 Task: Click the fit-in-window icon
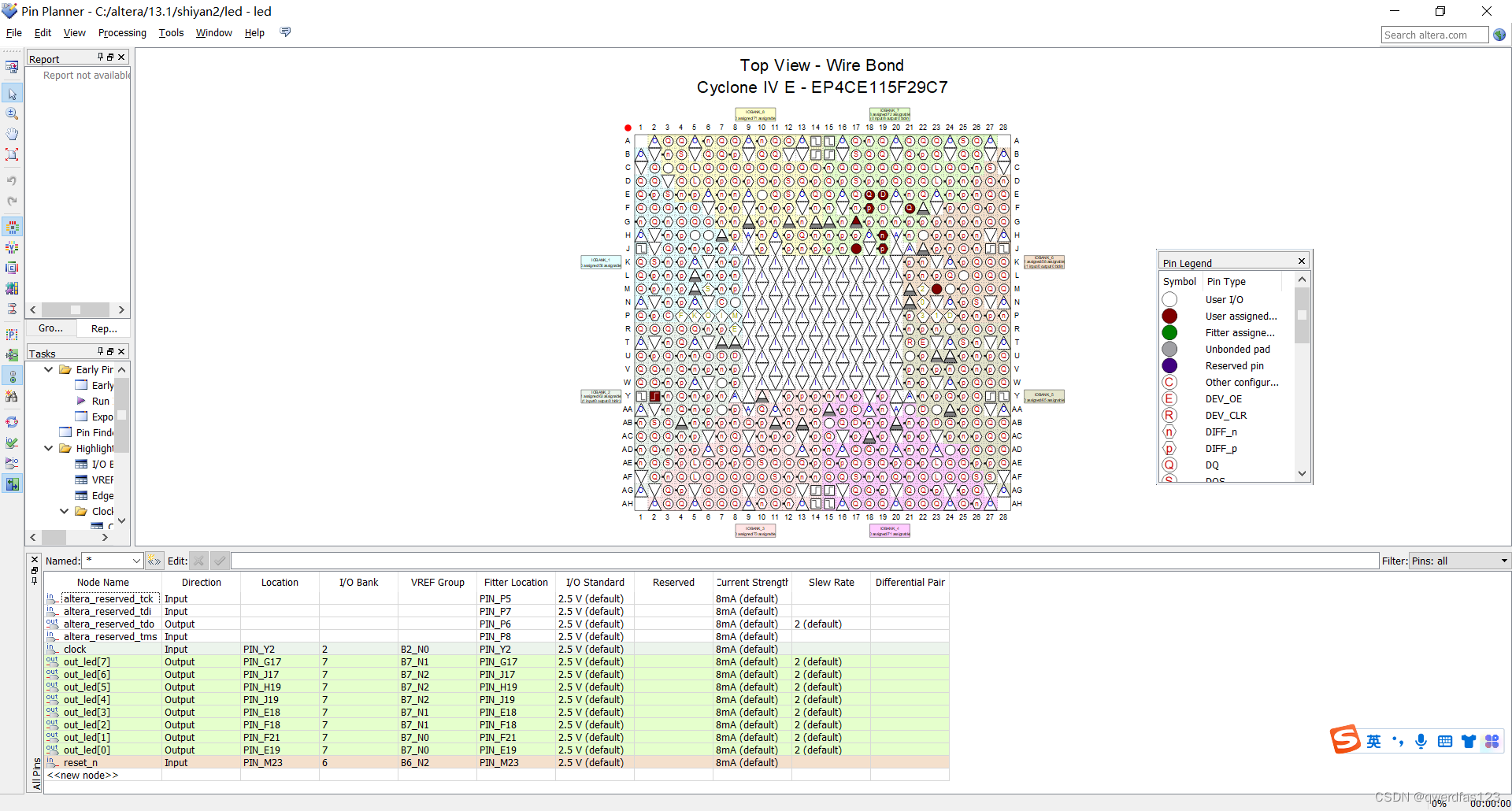point(12,154)
